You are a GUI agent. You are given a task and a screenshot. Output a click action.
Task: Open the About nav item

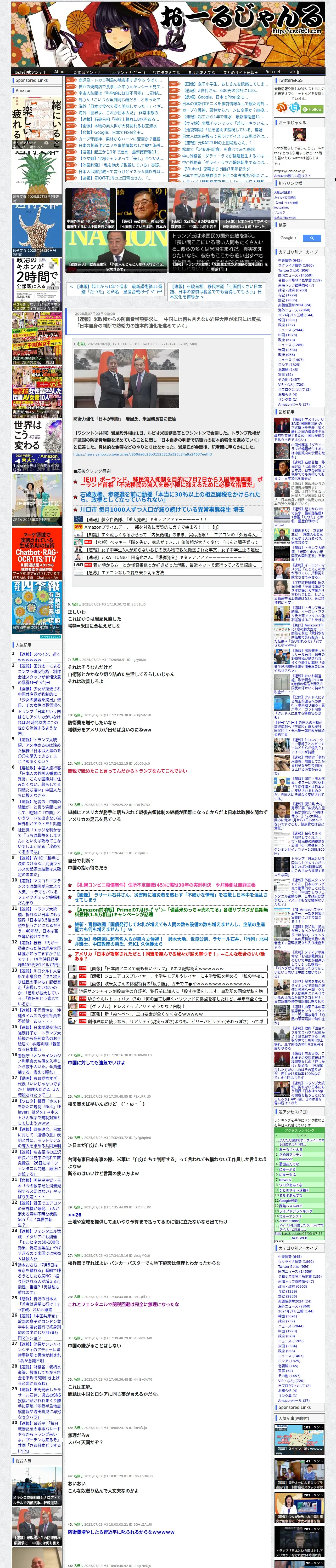coord(60,72)
